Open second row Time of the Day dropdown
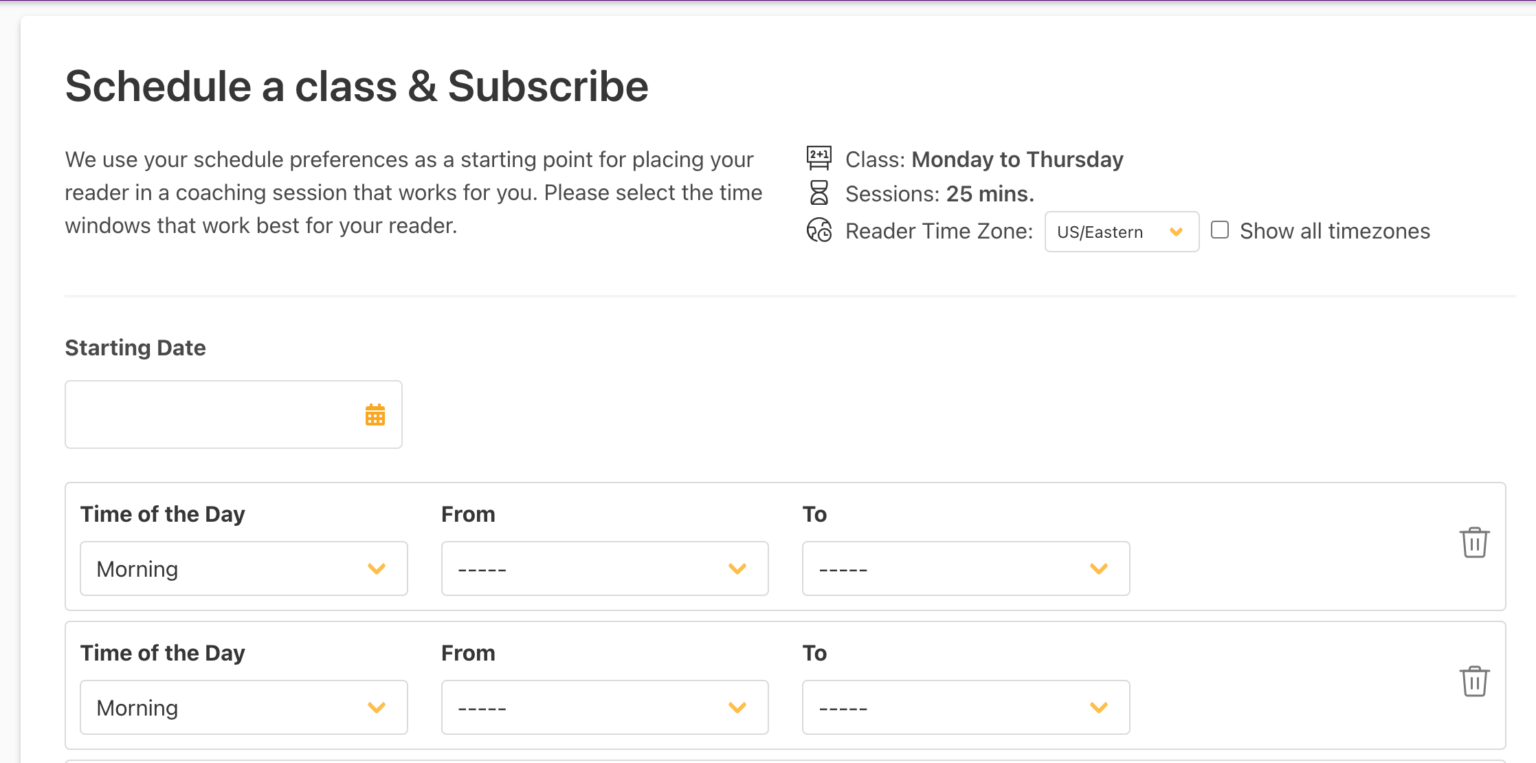 coord(243,708)
